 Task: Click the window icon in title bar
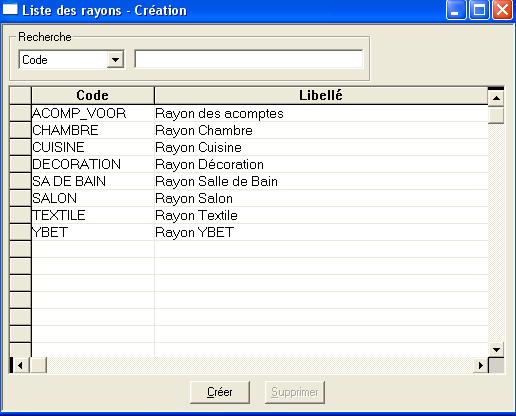(10, 10)
